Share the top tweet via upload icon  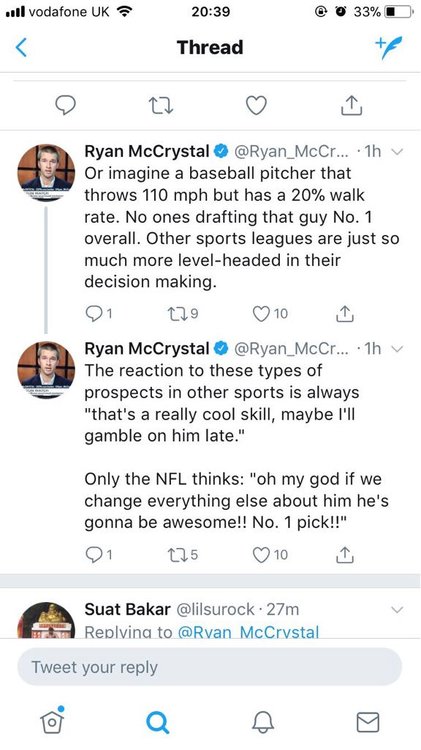pyautogui.click(x=351, y=105)
